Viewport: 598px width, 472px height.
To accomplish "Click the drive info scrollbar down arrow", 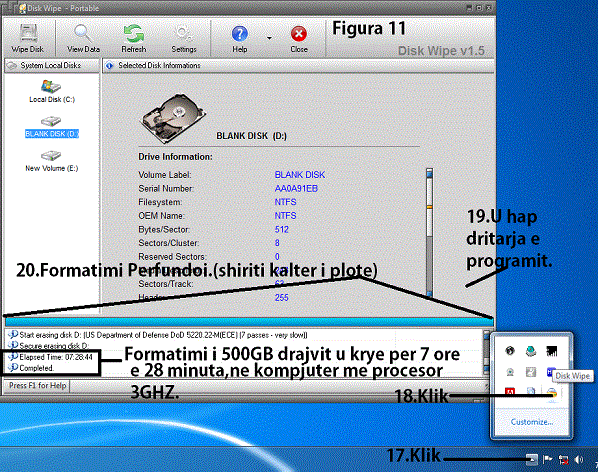I will (429, 294).
